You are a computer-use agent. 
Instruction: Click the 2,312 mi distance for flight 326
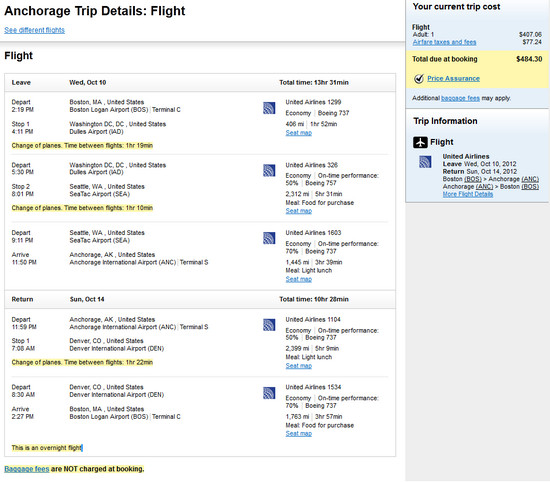[x=297, y=194]
